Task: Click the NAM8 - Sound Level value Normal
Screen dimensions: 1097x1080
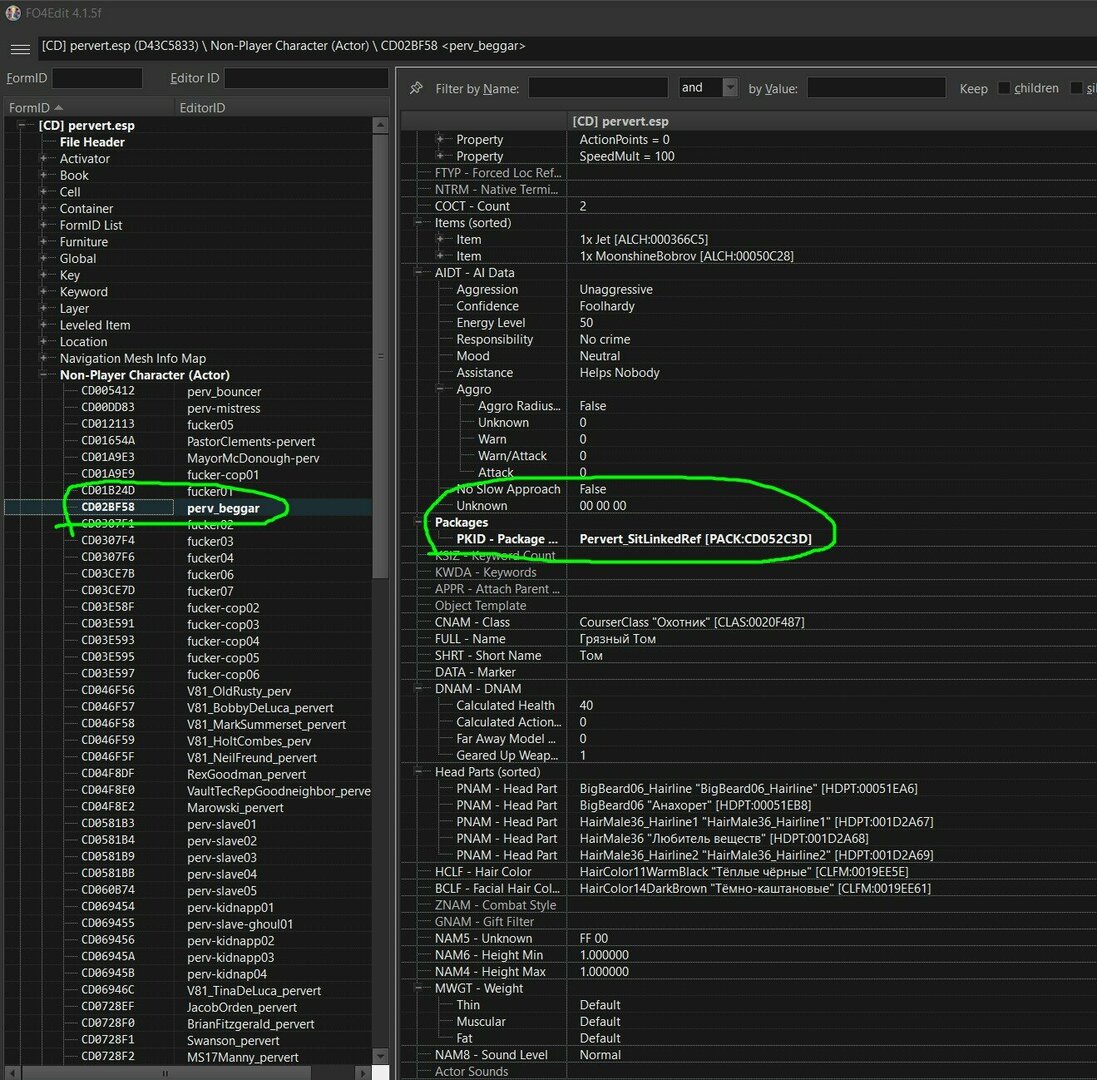Action: coord(600,1055)
